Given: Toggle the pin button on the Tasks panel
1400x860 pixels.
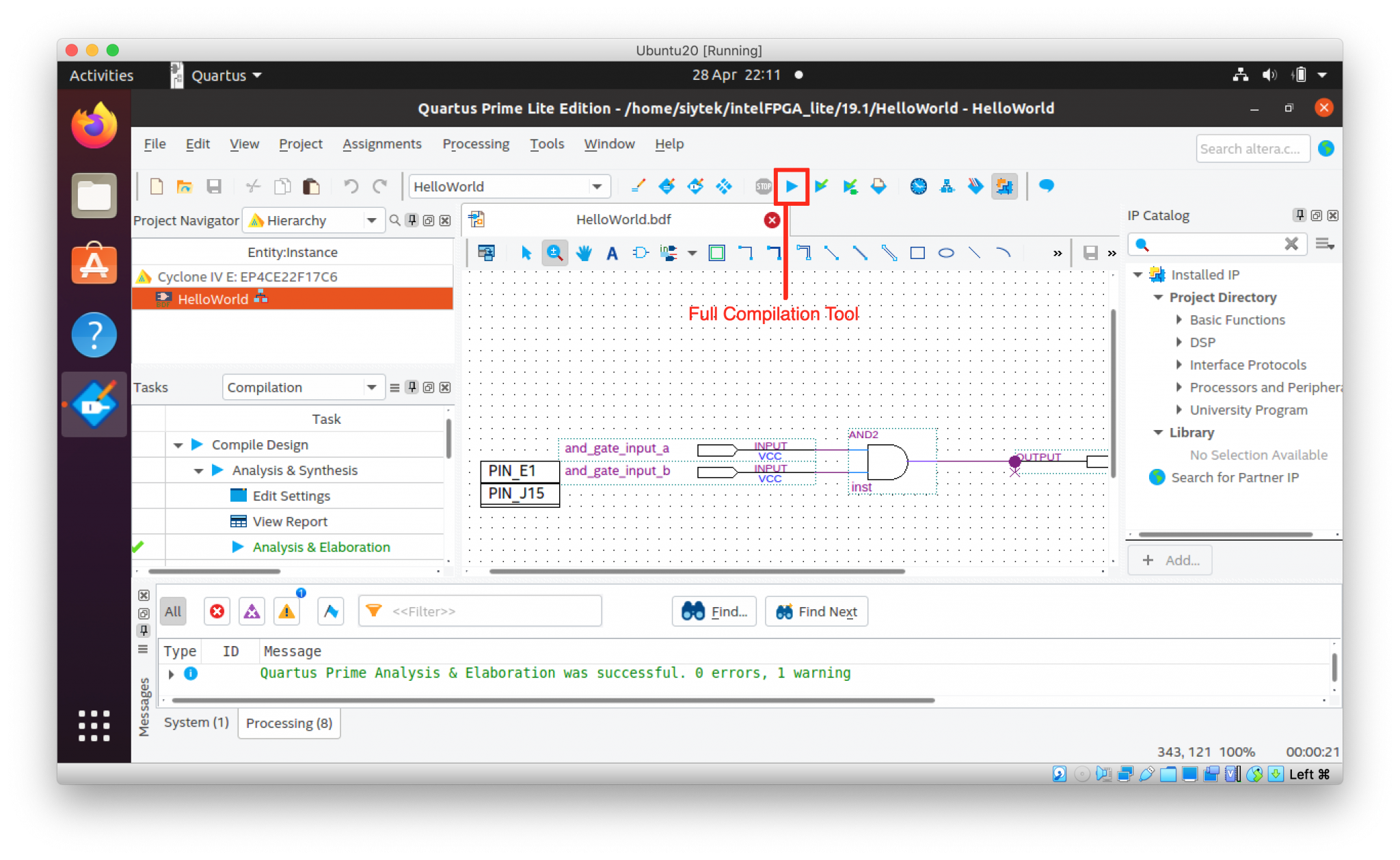Looking at the screenshot, I should (411, 387).
